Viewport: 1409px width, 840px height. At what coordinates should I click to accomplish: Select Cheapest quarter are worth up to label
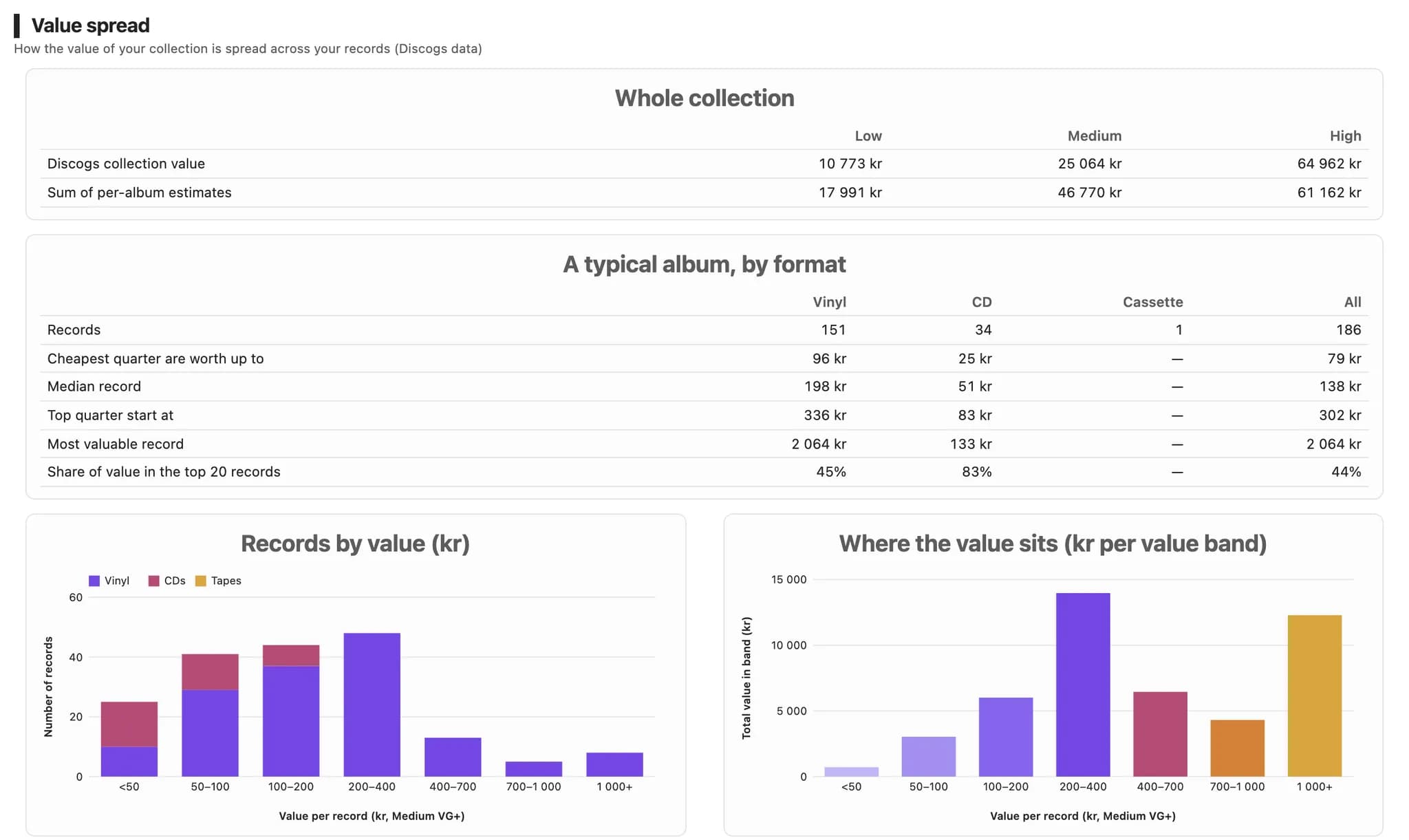tap(155, 358)
